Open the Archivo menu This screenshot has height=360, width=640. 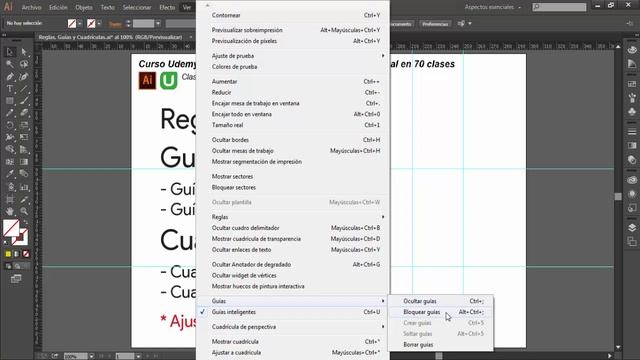click(x=31, y=7)
